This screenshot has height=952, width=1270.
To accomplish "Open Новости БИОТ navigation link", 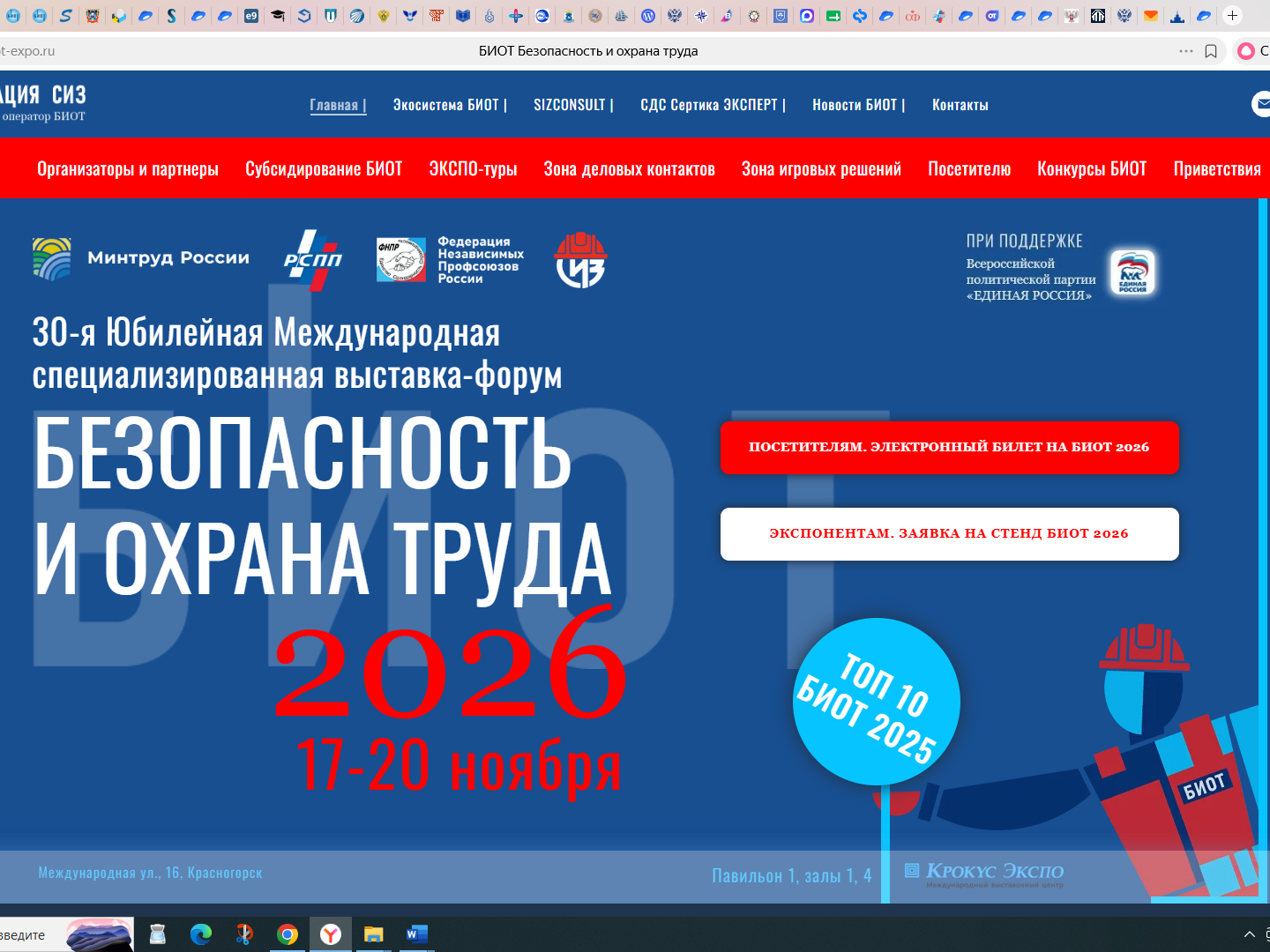I will (x=858, y=105).
